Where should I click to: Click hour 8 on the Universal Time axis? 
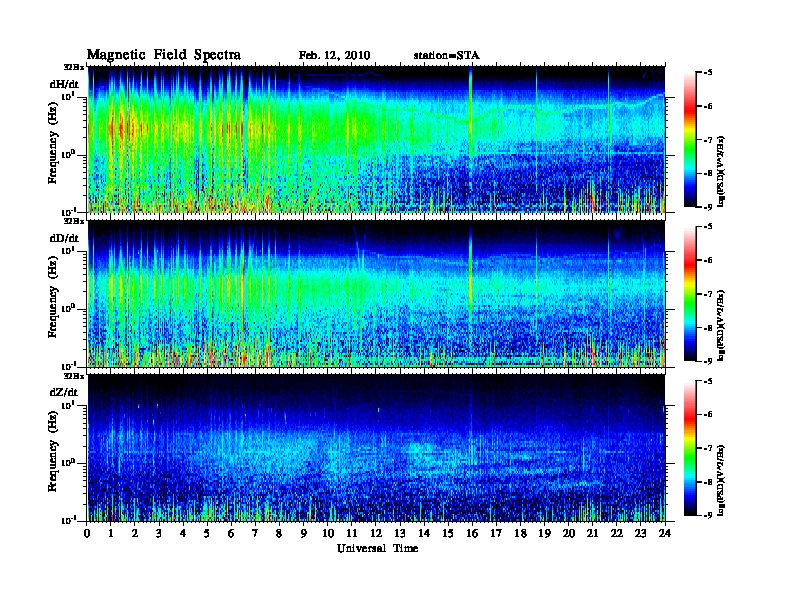(x=279, y=534)
